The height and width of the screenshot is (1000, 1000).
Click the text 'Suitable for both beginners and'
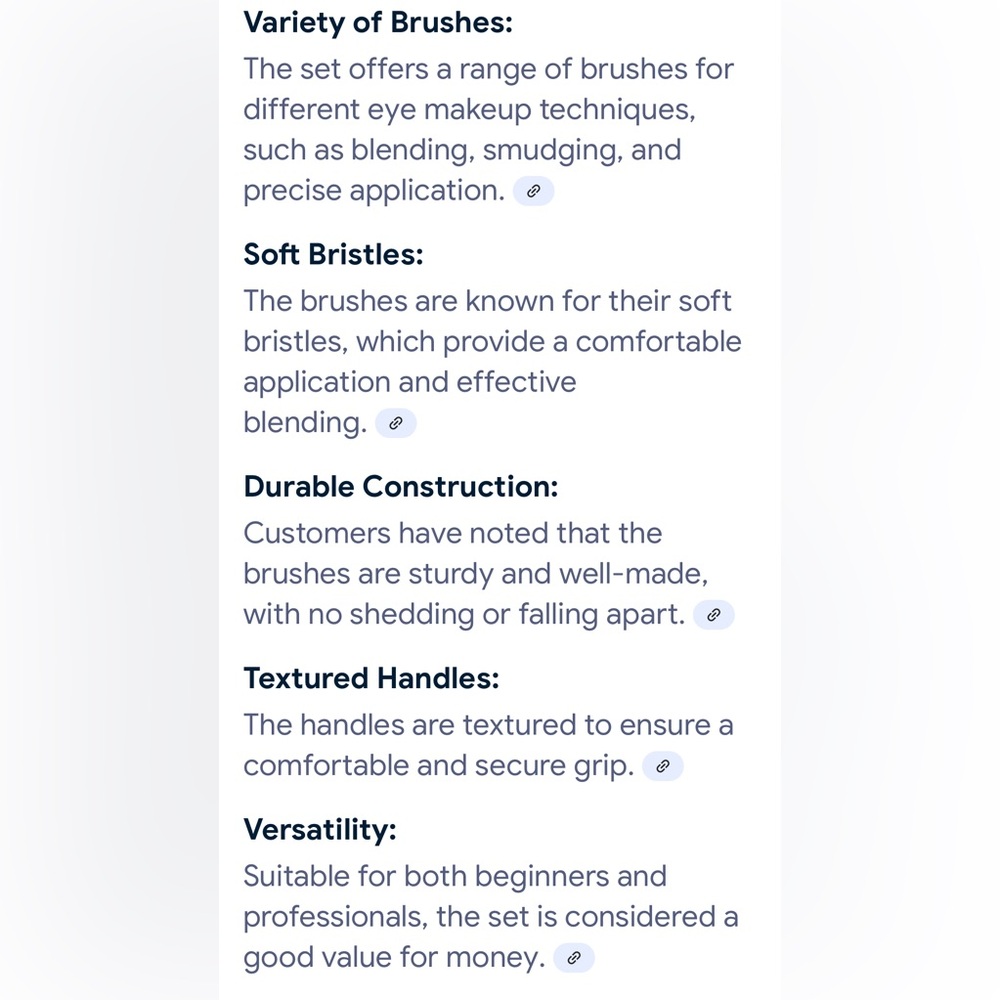[x=455, y=876]
